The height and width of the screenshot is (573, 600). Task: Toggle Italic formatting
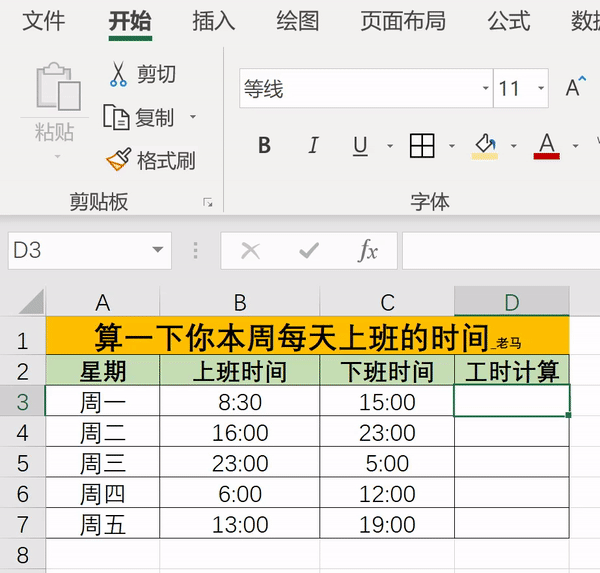pyautogui.click(x=313, y=145)
